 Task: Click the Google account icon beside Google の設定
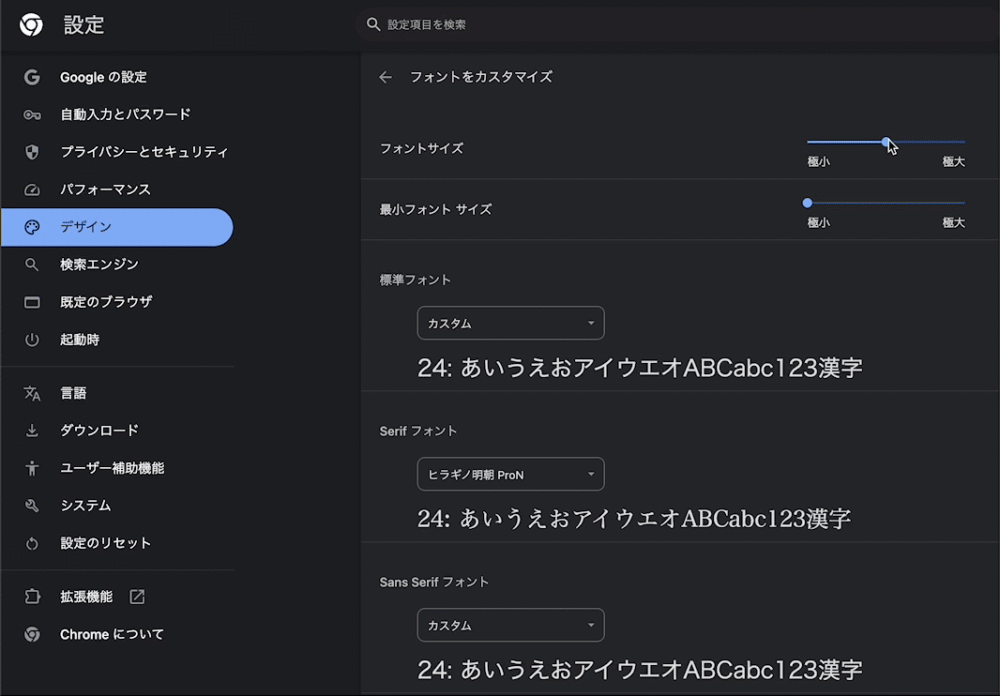pos(30,77)
